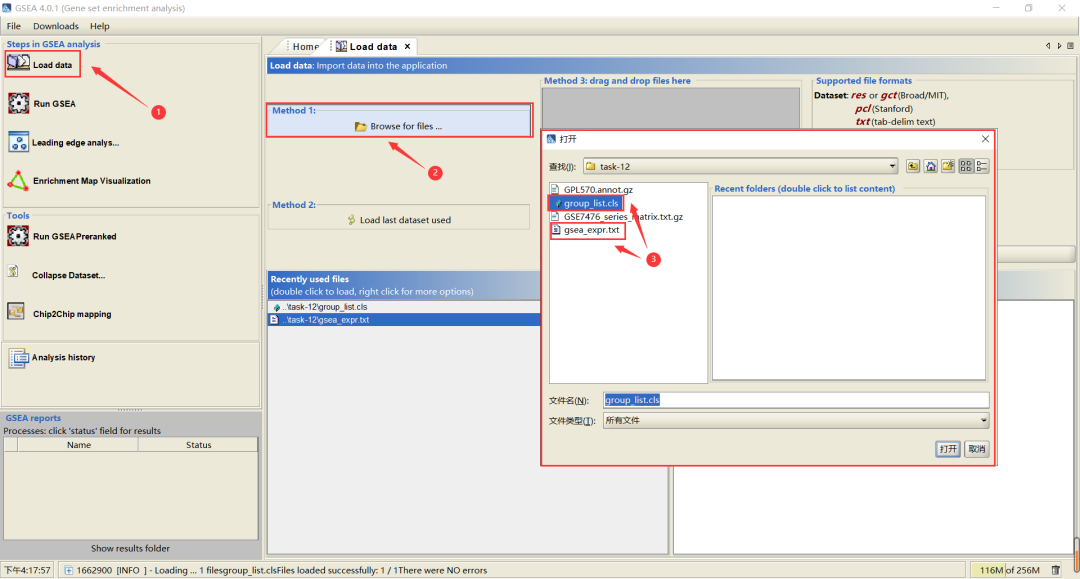This screenshot has height=579, width=1080.
Task: Click Show results folder
Action: (130, 549)
